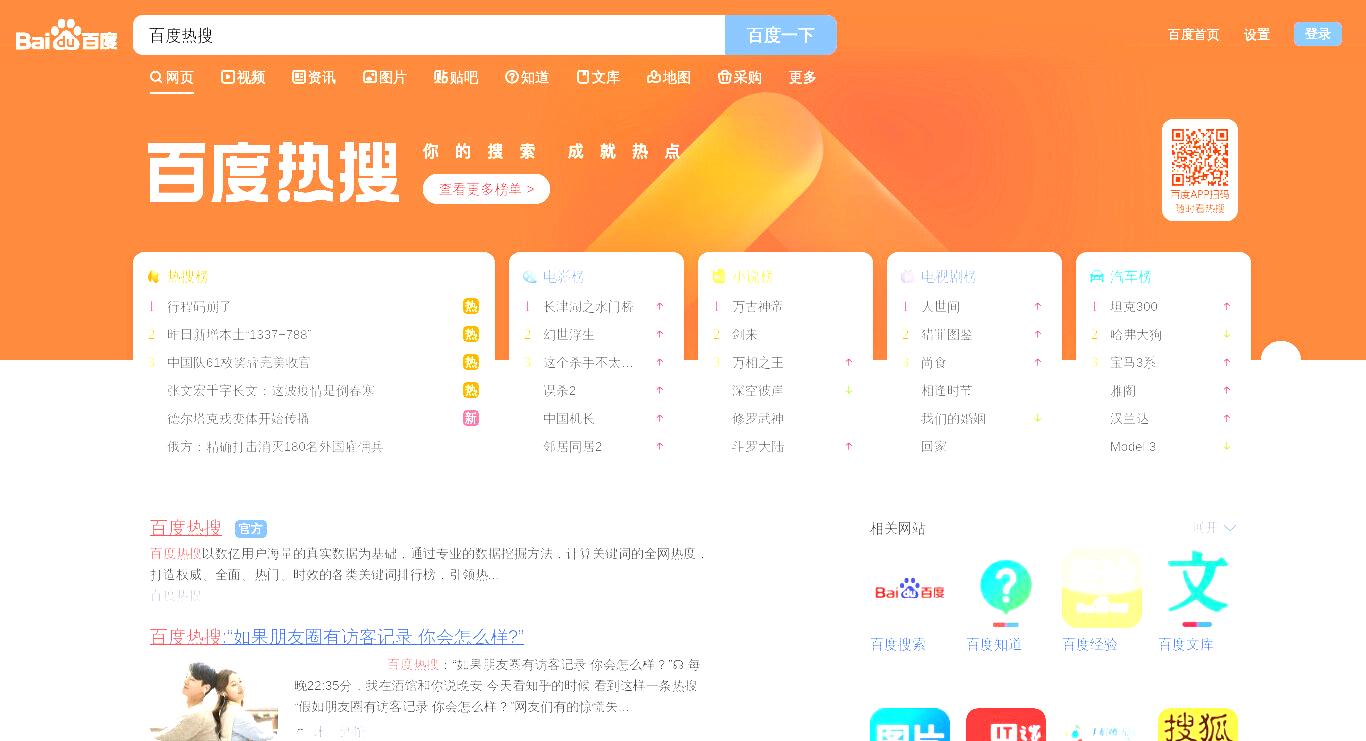Click the flame icon beside 热搜榜
This screenshot has height=741, width=1366.
(153, 276)
